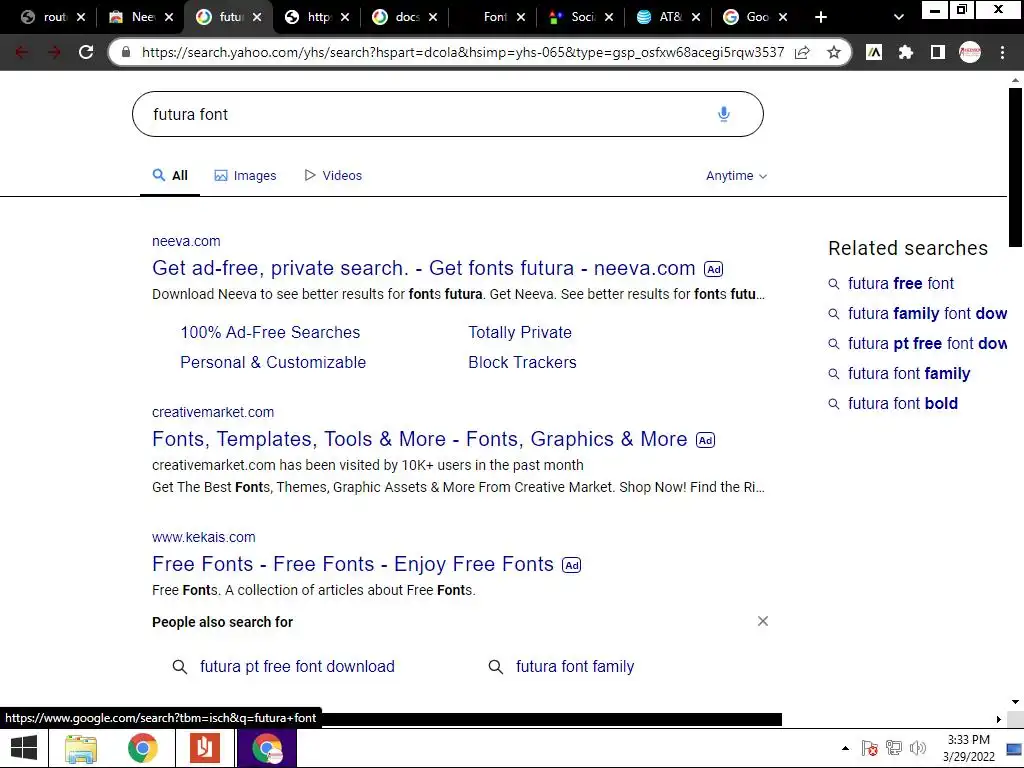Search 'futura font family' suggestion under People also search

point(575,666)
